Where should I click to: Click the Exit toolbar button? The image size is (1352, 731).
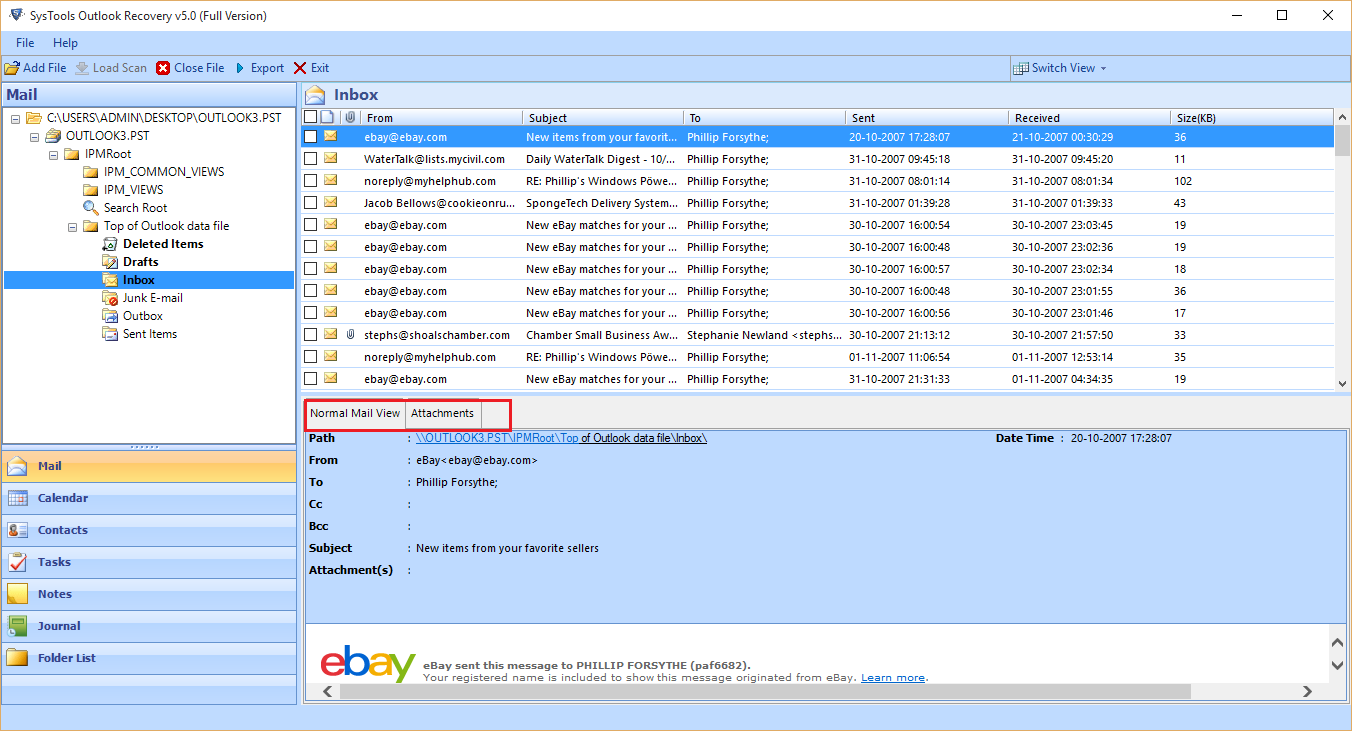tap(311, 68)
